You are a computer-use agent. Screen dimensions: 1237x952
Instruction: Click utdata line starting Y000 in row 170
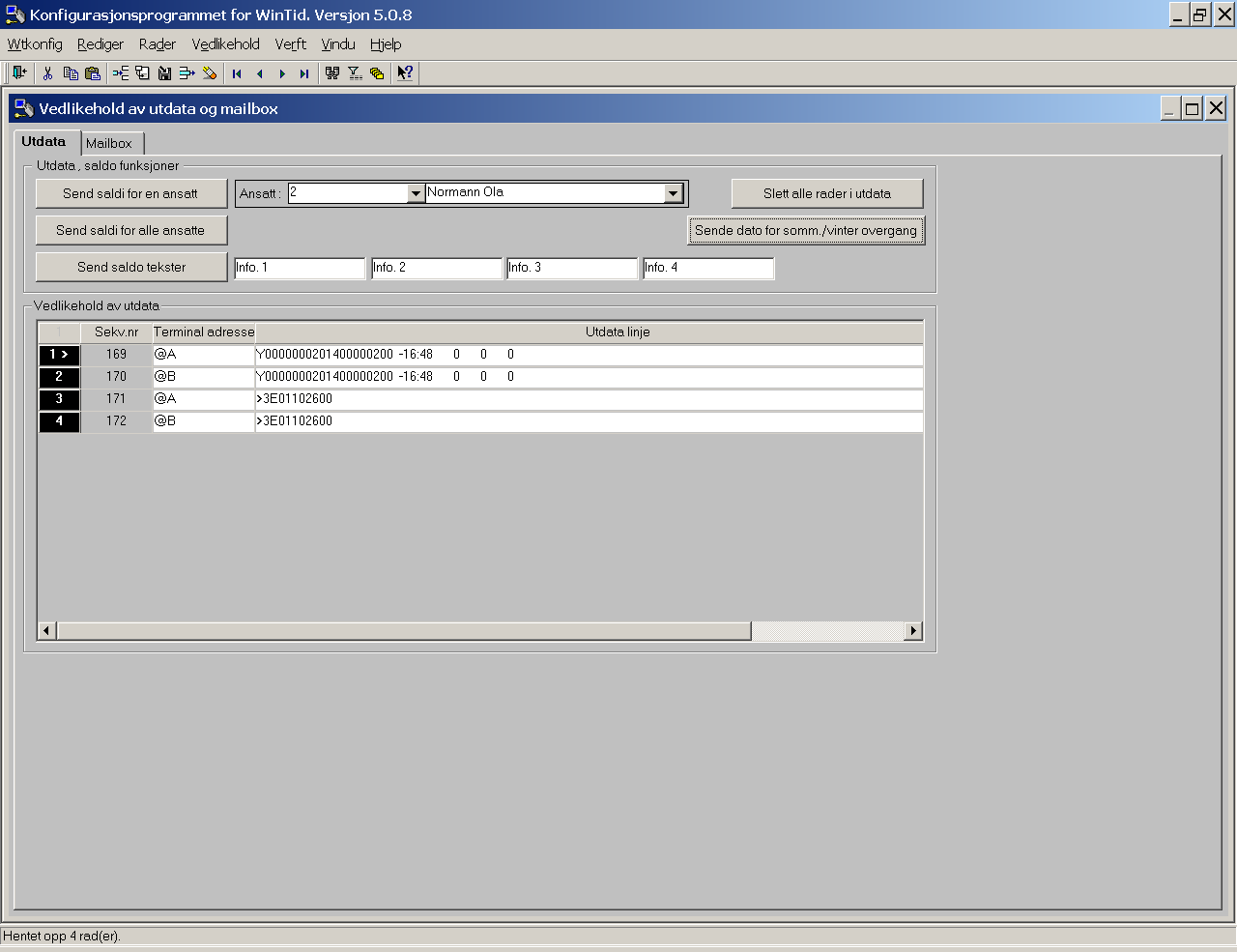pyautogui.click(x=590, y=377)
